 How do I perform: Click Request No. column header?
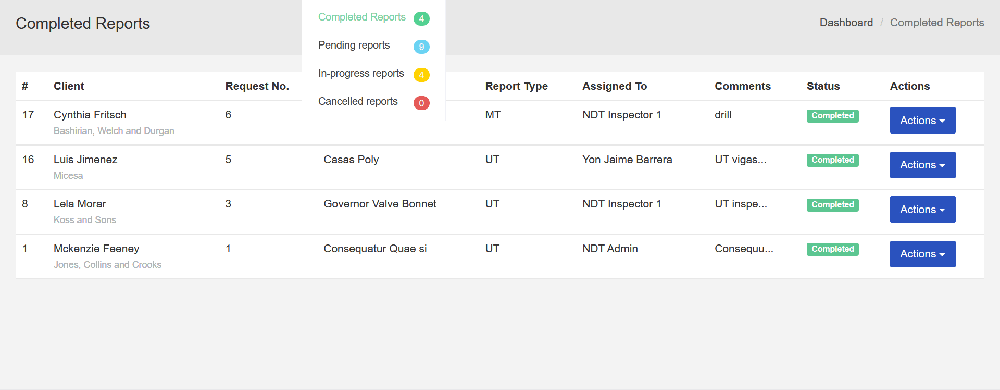257,87
